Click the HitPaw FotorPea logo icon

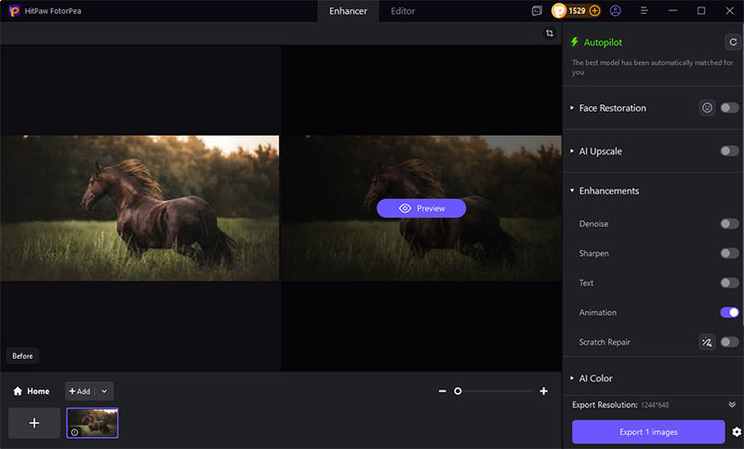pos(14,10)
